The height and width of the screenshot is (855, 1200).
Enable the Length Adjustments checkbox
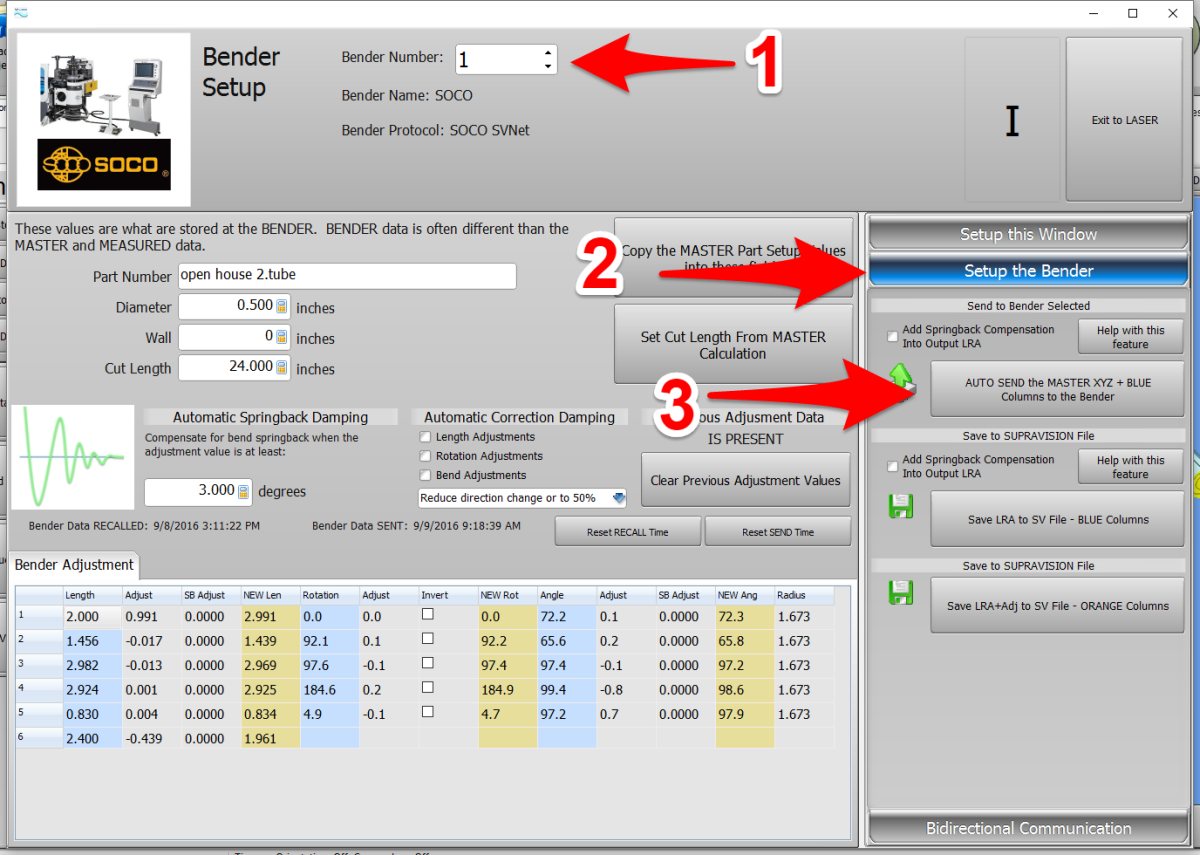426,437
